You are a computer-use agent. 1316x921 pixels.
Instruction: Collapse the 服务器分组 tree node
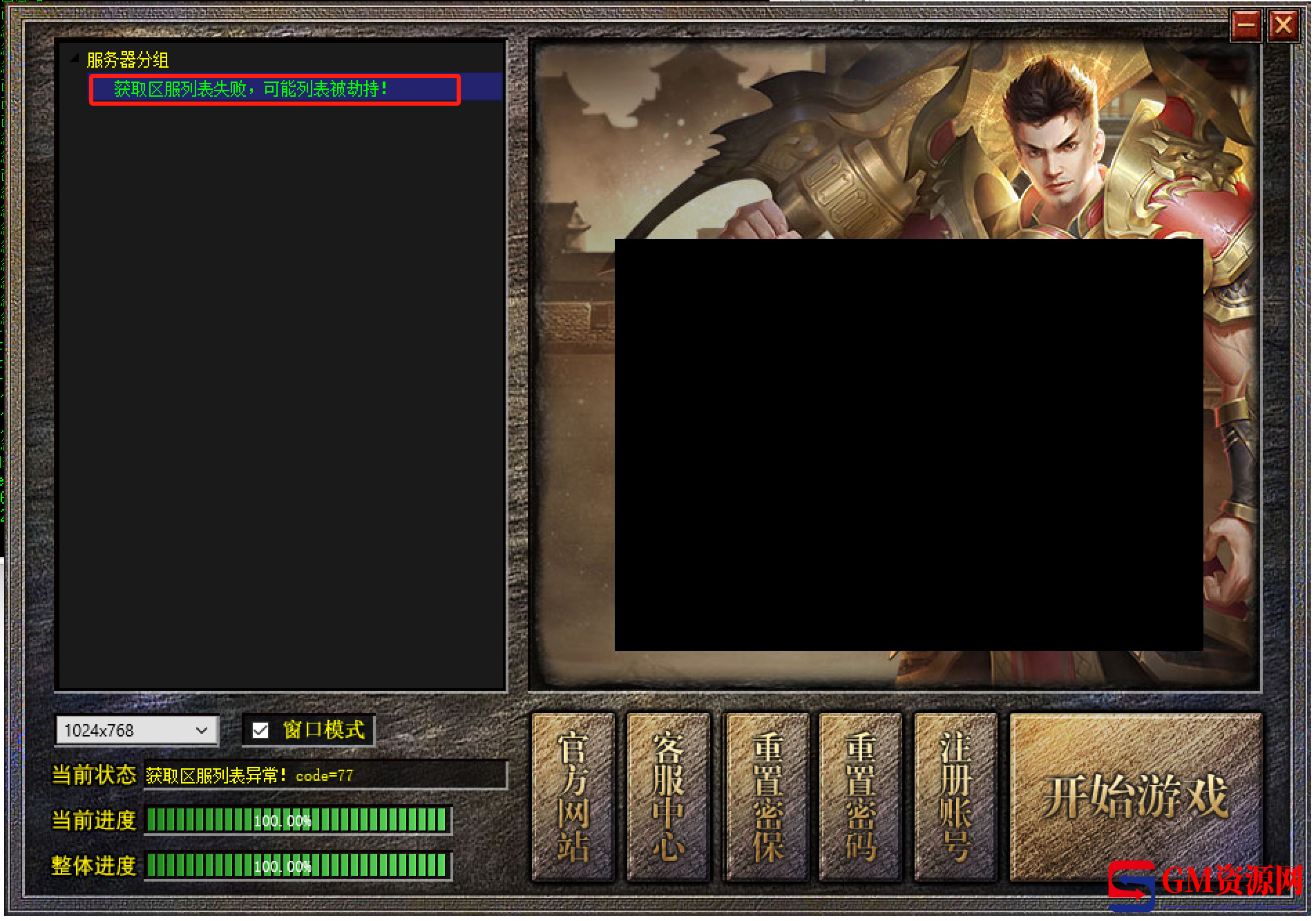click(x=75, y=60)
